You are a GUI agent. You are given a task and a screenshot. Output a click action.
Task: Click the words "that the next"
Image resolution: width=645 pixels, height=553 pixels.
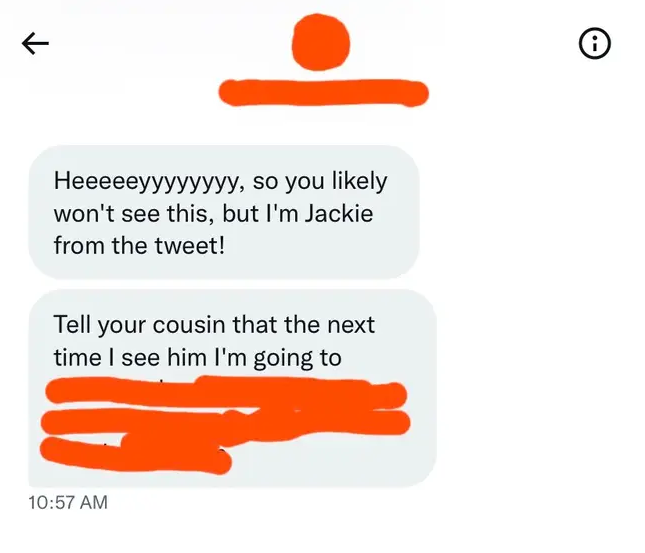coord(304,325)
